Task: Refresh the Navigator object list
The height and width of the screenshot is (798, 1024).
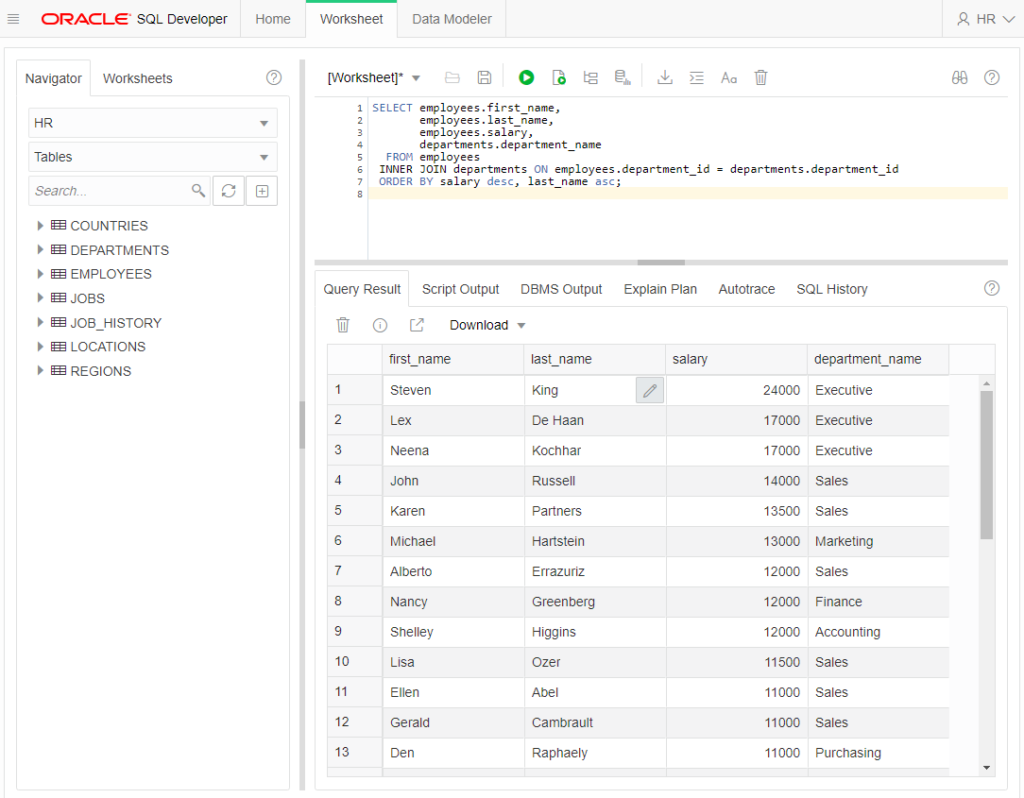Action: [x=228, y=191]
